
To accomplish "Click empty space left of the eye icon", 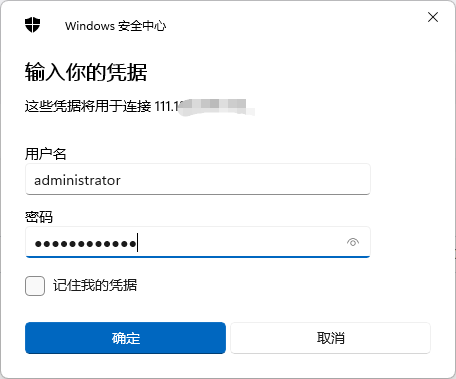I will (242, 242).
